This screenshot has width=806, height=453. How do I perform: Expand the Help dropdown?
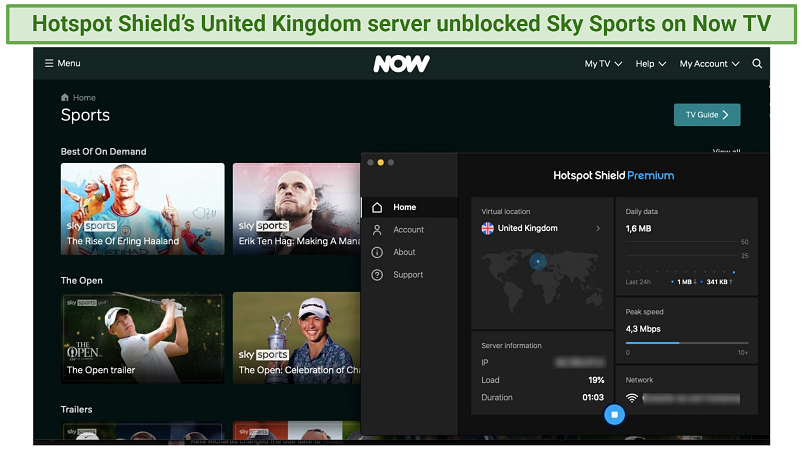650,64
